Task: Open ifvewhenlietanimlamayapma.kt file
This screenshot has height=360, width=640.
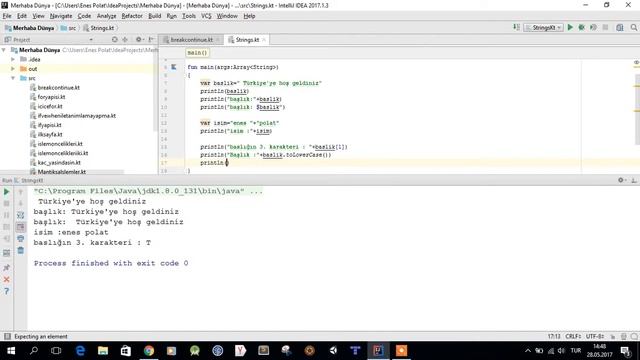Action: click(76, 116)
